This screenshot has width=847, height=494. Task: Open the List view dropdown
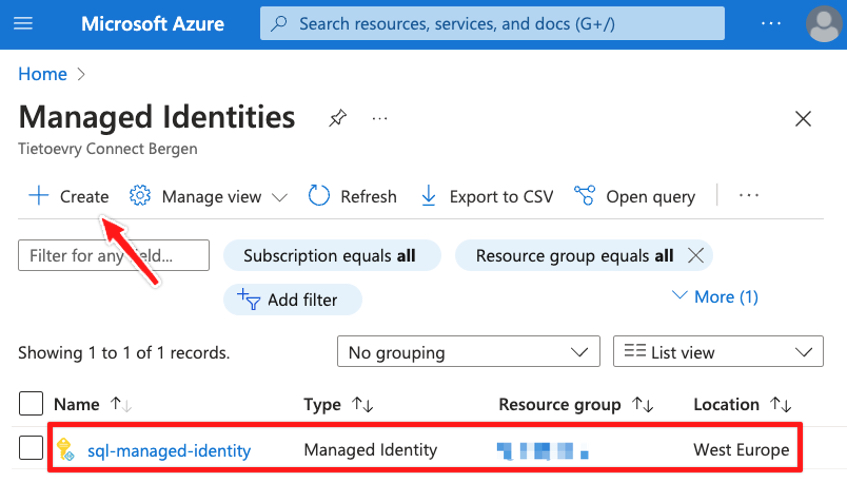(718, 351)
